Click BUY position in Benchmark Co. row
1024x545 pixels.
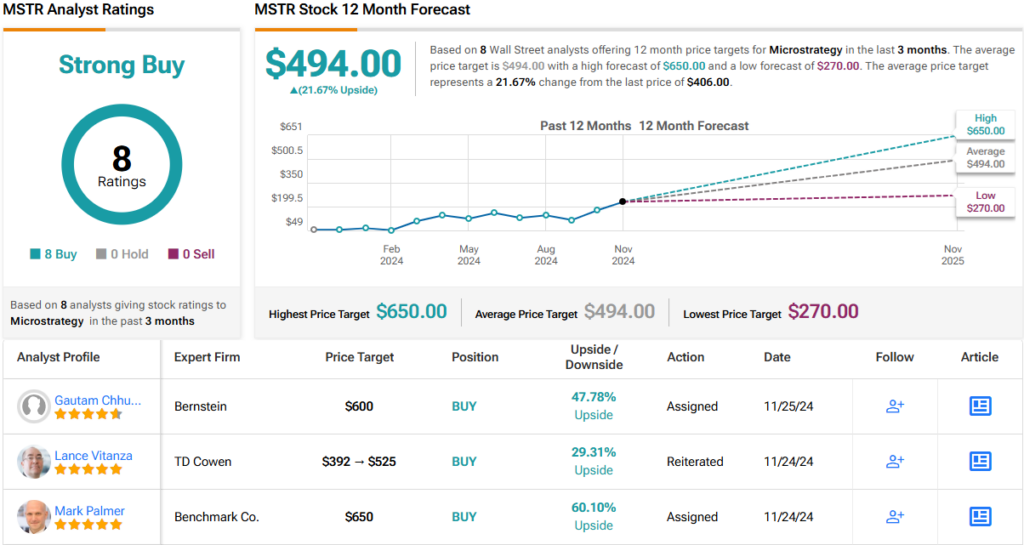[x=464, y=517]
